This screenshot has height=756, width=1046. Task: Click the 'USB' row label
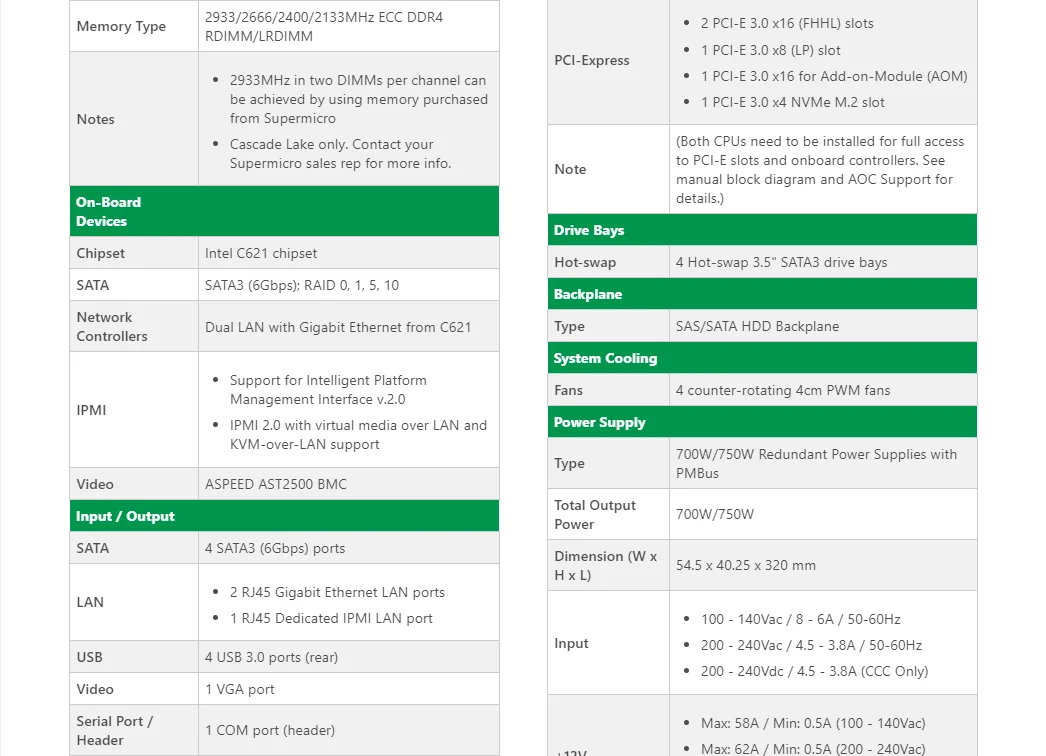[x=89, y=657]
